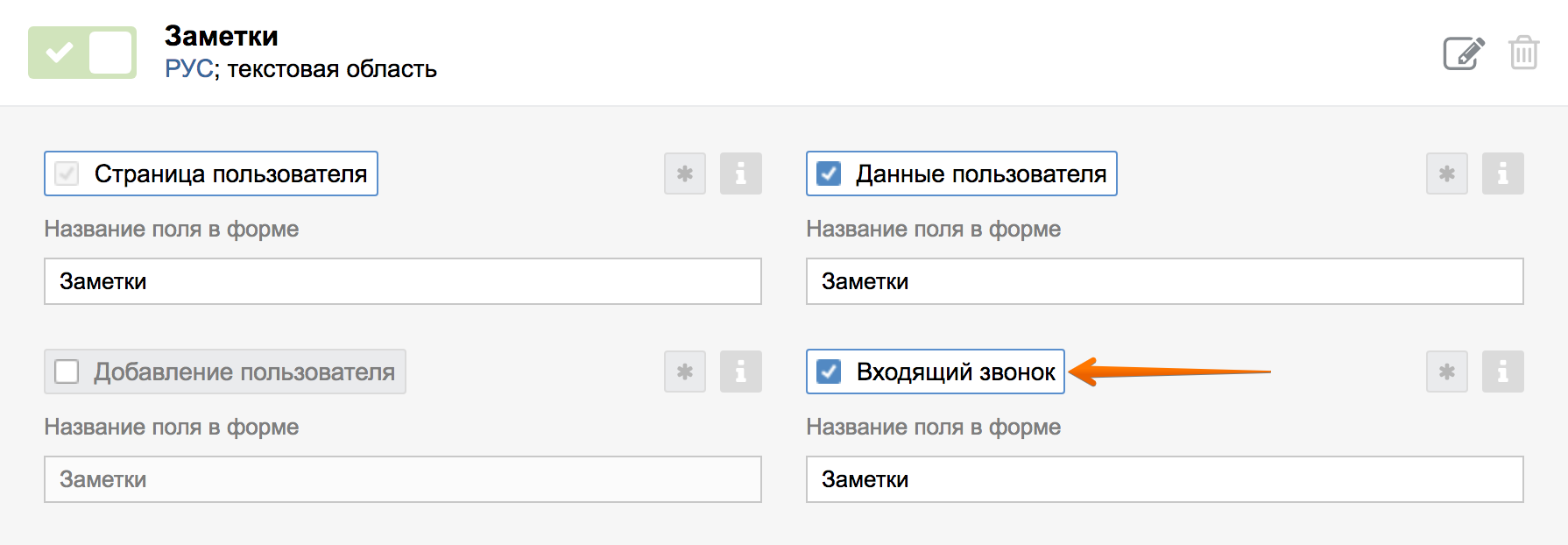Click the trash delete icon

[1524, 53]
